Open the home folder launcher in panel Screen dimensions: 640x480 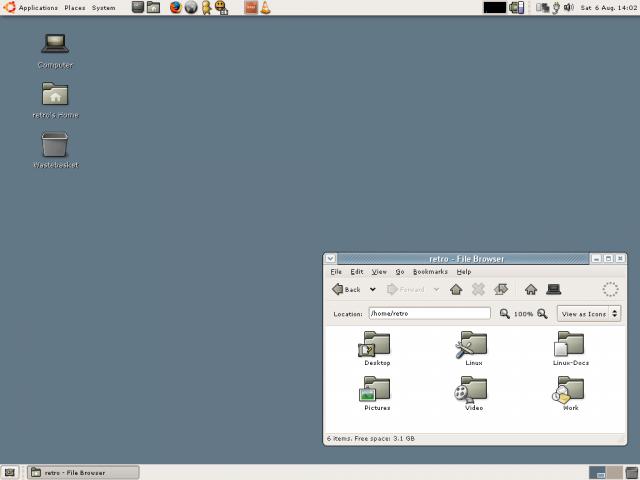tap(153, 7)
